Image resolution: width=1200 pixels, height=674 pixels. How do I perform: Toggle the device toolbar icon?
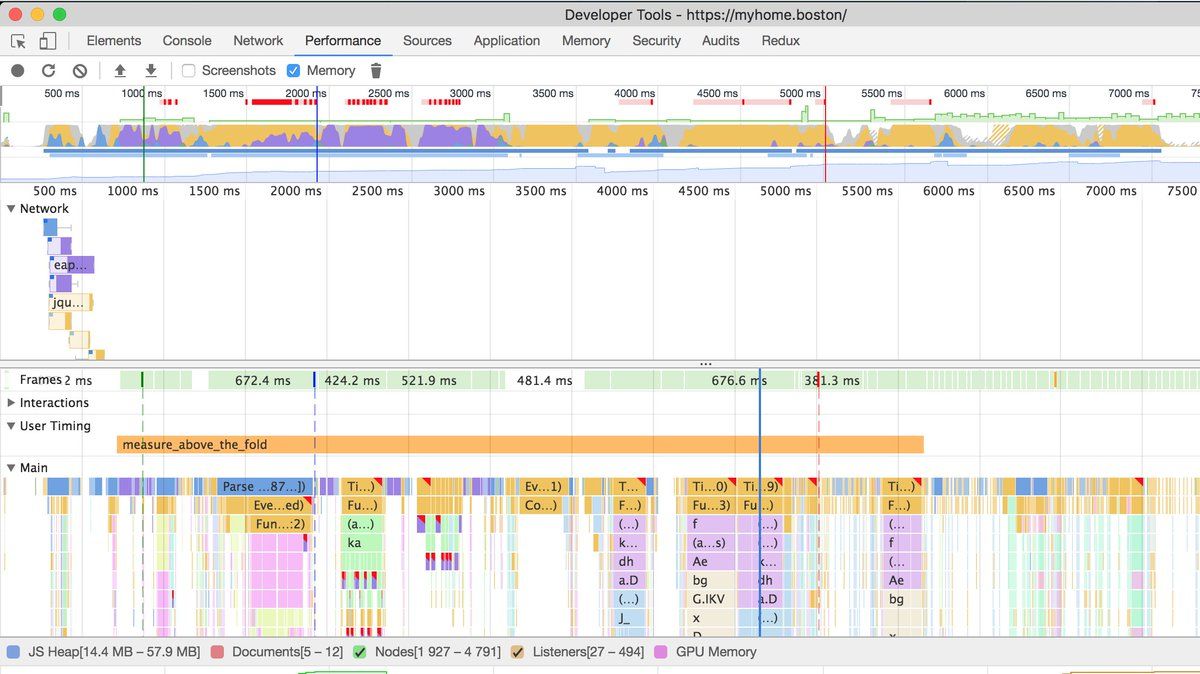click(47, 41)
